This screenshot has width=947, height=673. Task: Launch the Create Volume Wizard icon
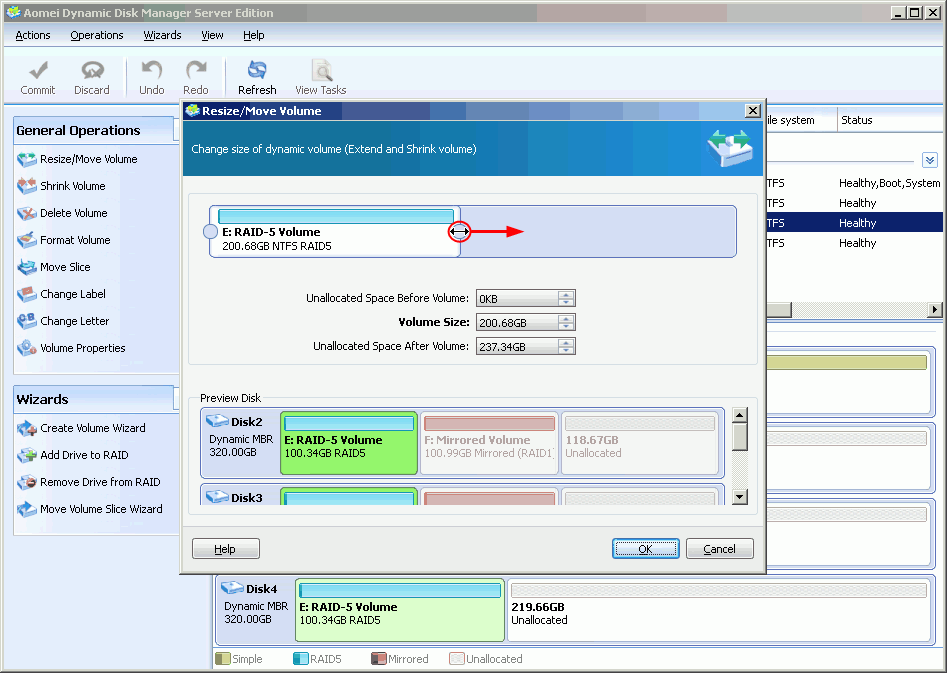[27, 428]
